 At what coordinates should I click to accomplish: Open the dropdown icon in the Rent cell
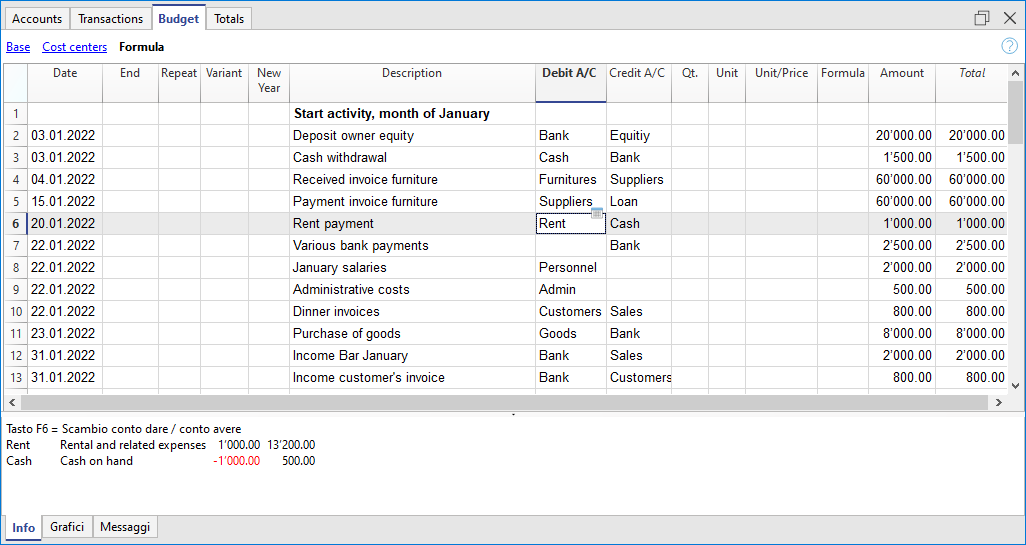[x=597, y=214]
